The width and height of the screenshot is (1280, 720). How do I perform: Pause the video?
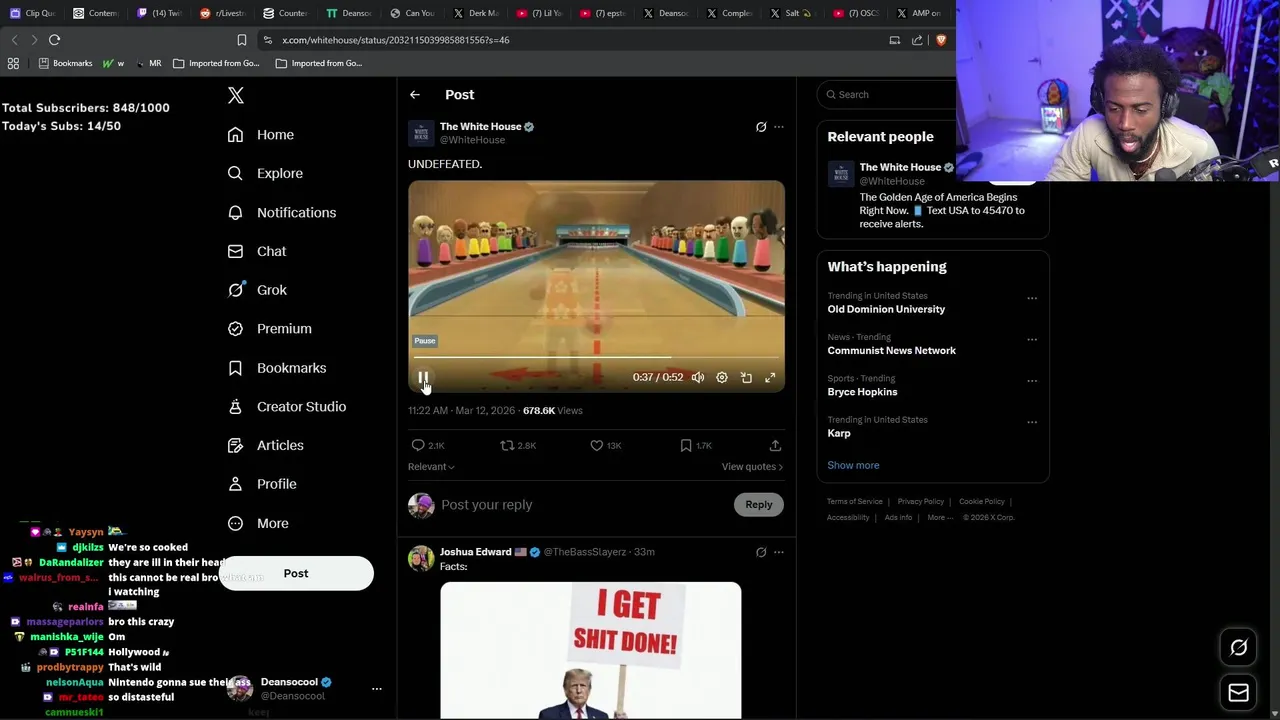[x=423, y=378]
